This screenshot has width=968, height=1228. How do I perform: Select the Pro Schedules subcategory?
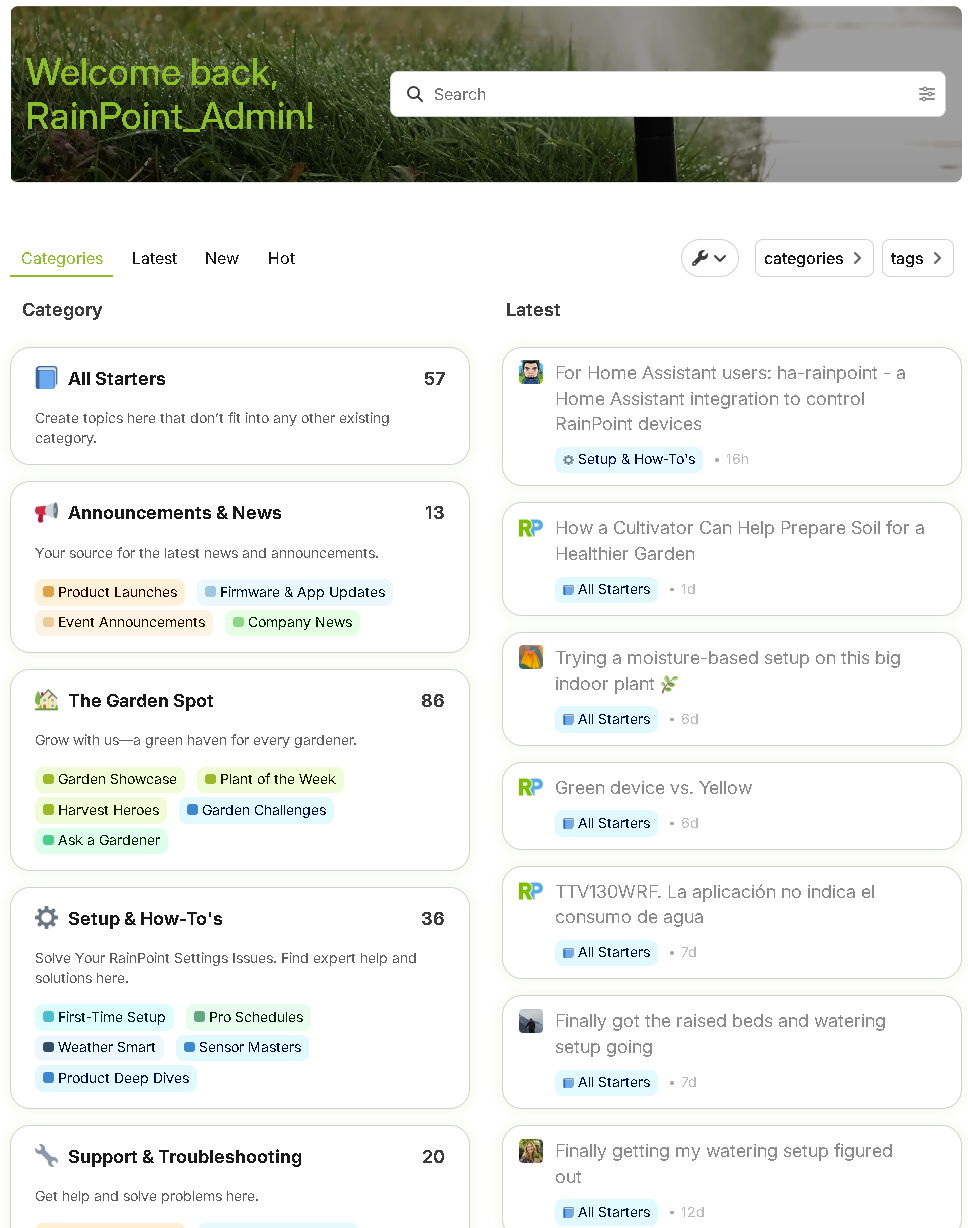tap(248, 1017)
